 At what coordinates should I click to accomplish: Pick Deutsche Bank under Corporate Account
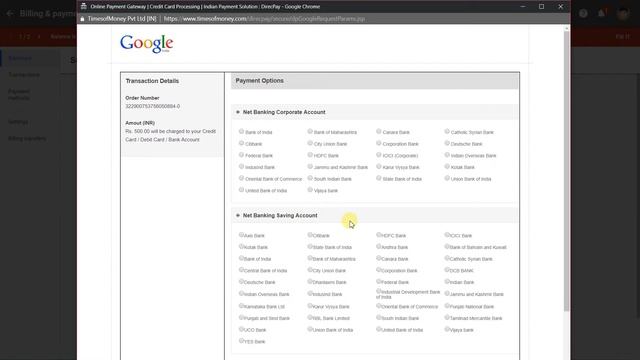(447, 143)
